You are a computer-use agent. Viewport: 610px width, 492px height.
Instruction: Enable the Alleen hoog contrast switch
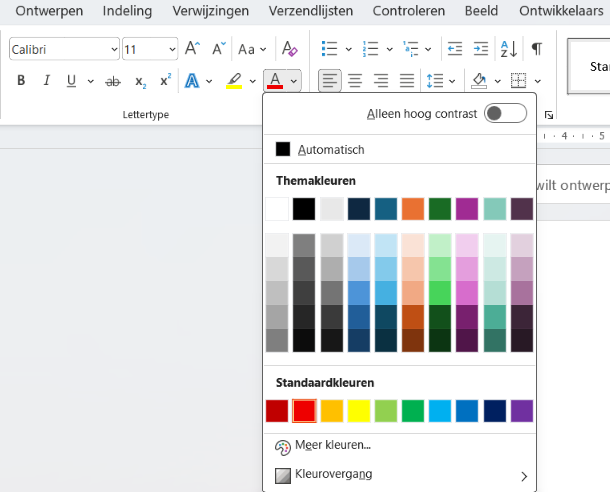(x=504, y=113)
